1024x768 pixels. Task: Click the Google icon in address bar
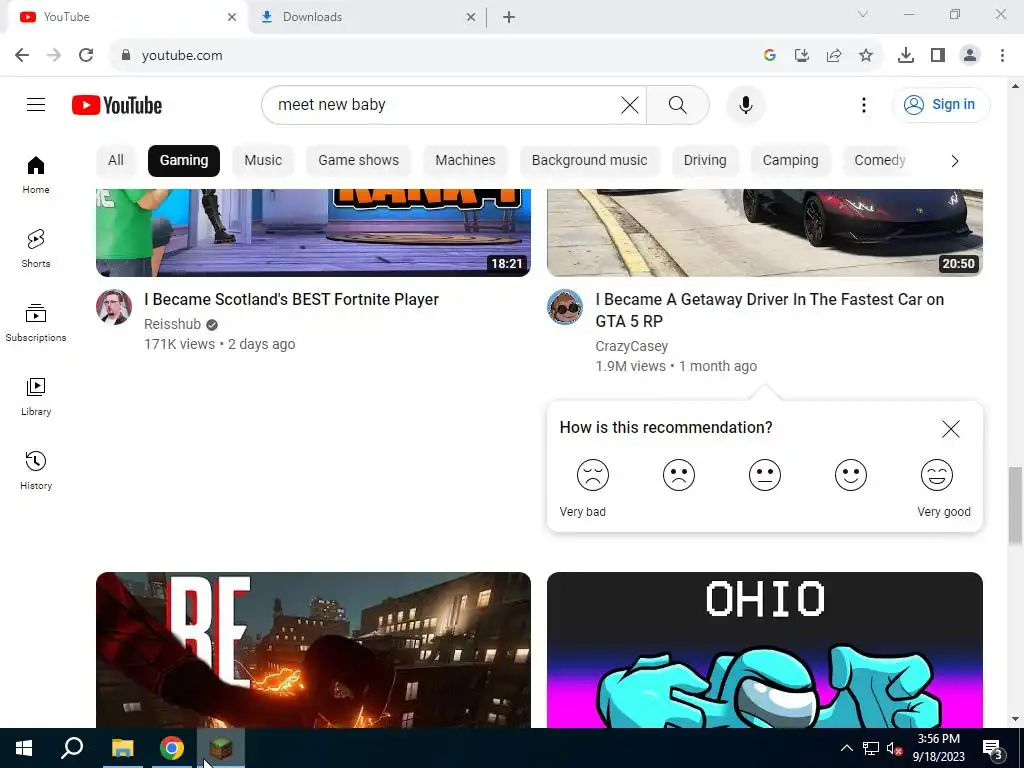click(769, 56)
